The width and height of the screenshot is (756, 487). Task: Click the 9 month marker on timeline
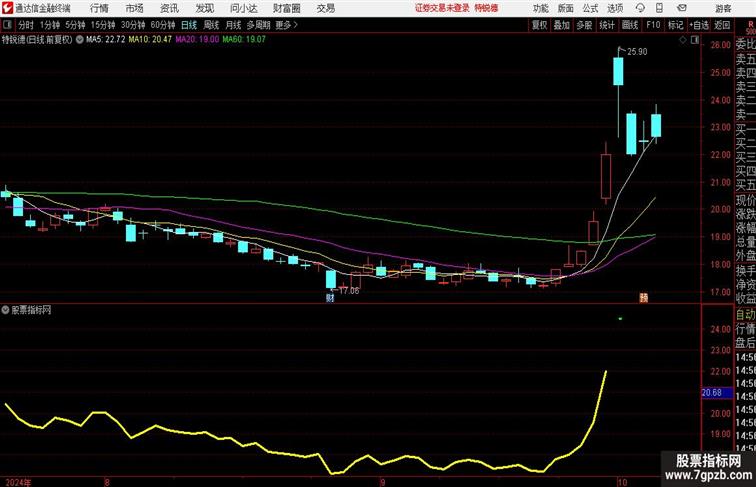(x=382, y=482)
